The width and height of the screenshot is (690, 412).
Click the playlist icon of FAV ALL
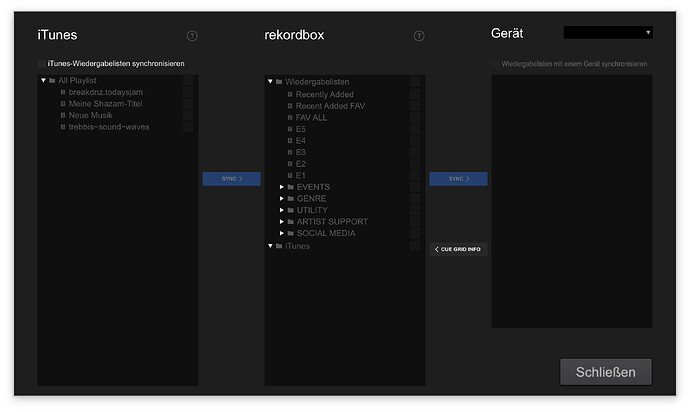(289, 117)
